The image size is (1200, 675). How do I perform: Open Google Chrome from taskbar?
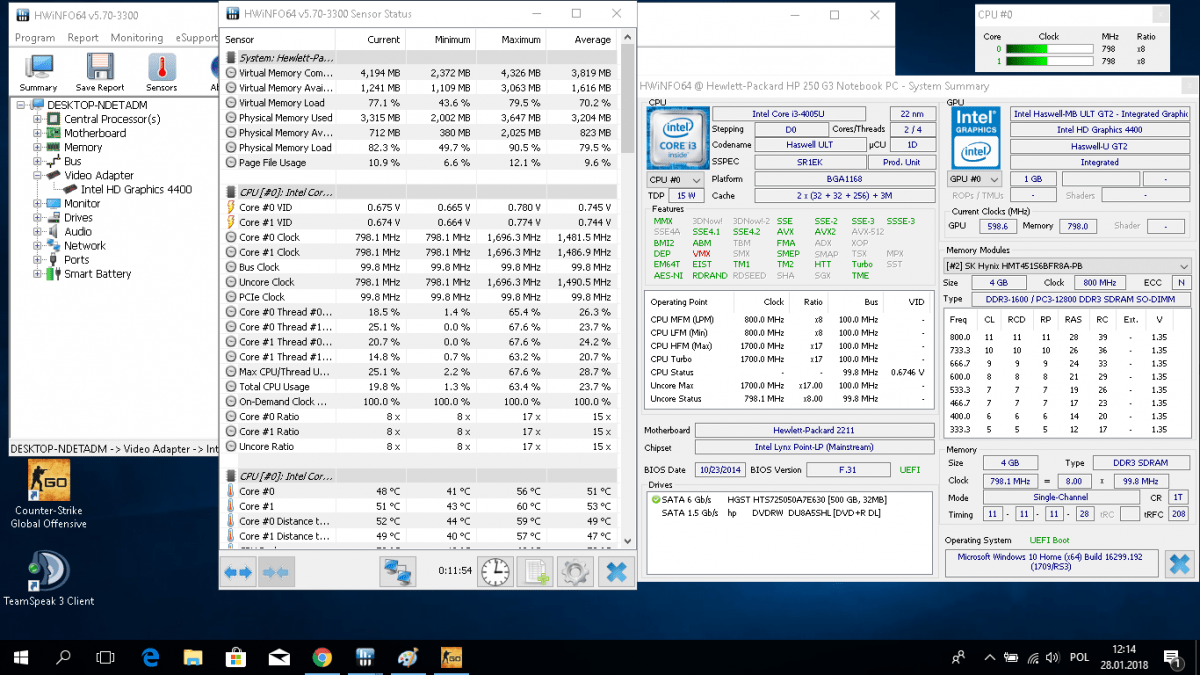click(322, 657)
